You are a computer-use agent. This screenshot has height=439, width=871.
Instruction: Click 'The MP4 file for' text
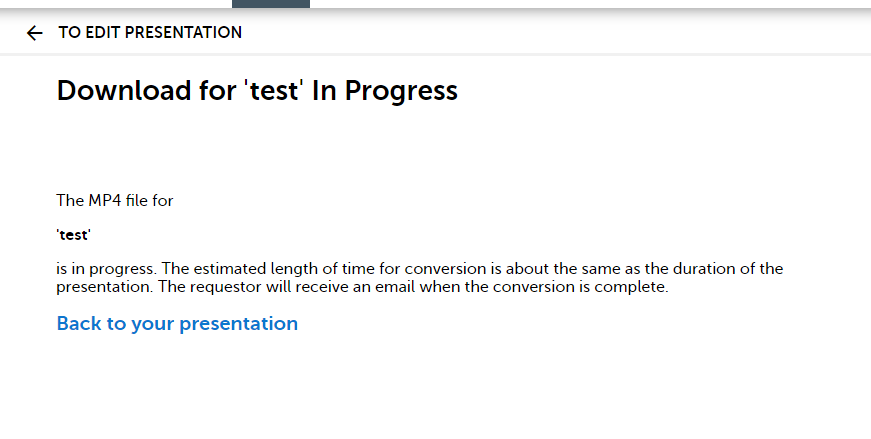[x=115, y=201]
